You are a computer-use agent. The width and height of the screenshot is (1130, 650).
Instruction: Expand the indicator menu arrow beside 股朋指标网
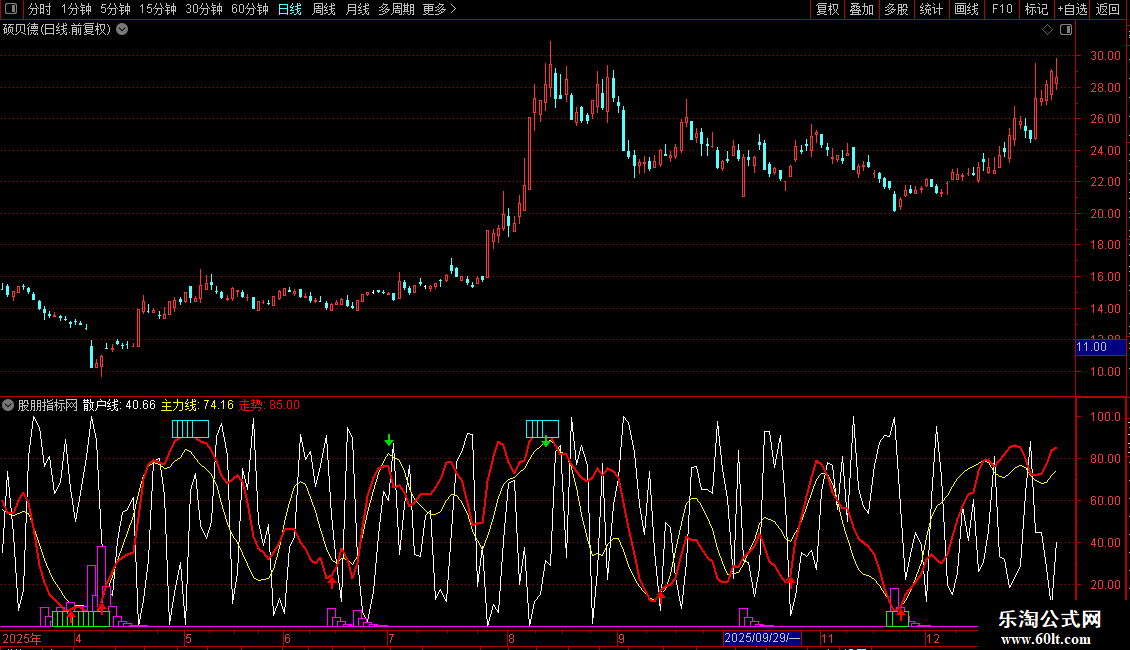point(8,405)
